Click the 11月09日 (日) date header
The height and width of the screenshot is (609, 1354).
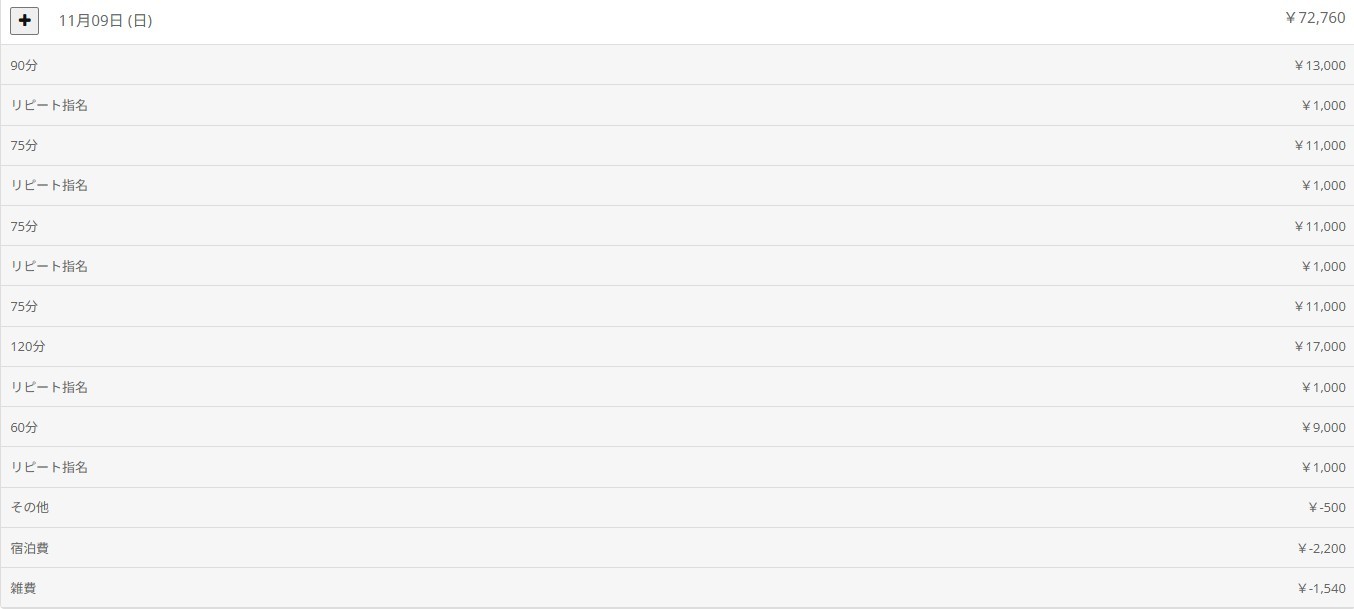pos(105,21)
